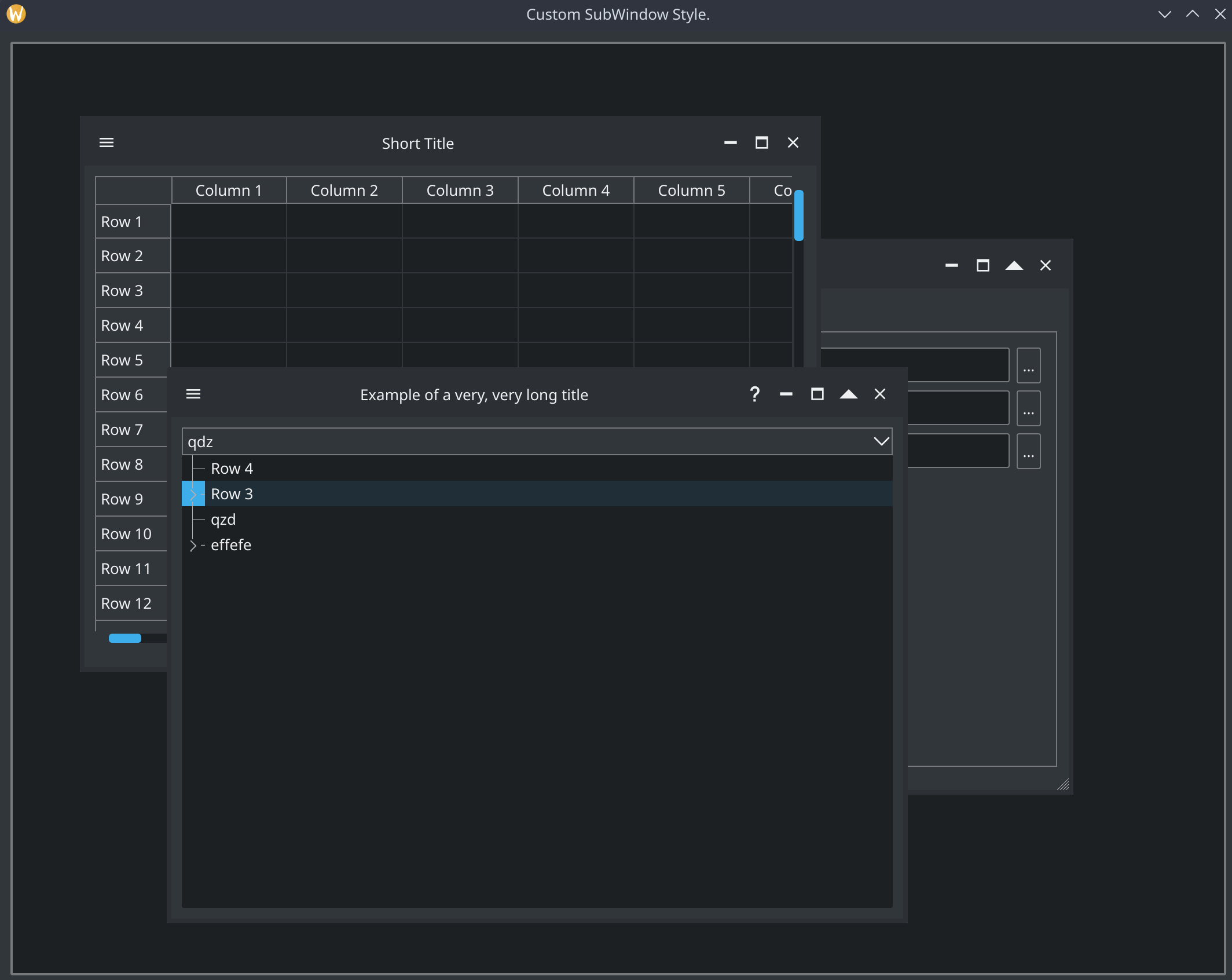Select the Row 1 header in the table
Screen dimensions: 1232x980
133,221
